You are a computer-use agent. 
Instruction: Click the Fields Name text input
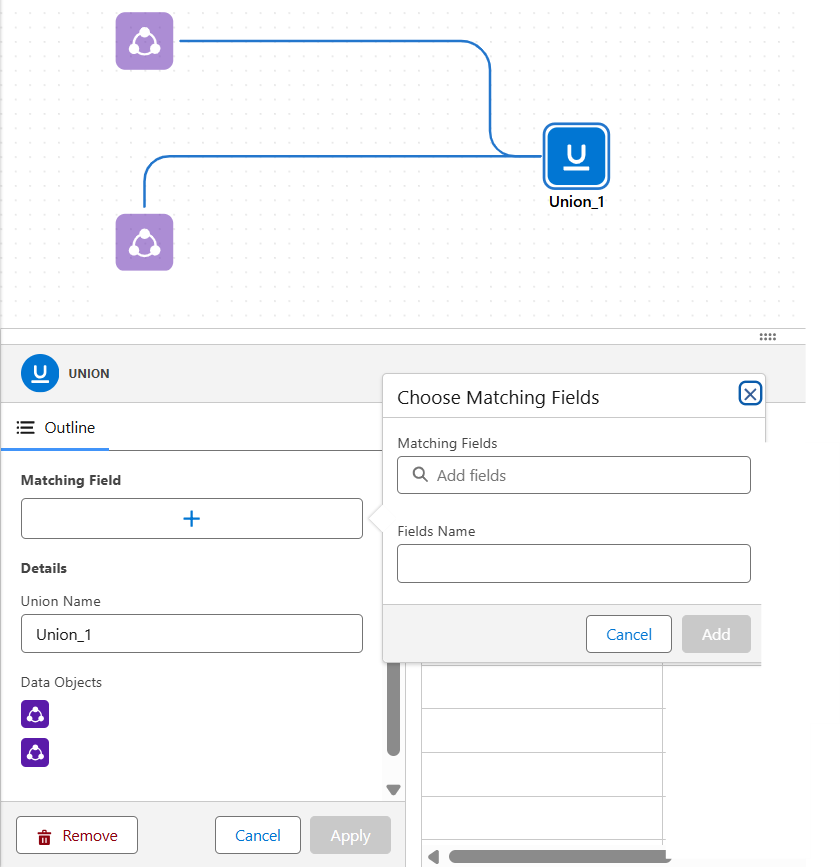pyautogui.click(x=574, y=563)
